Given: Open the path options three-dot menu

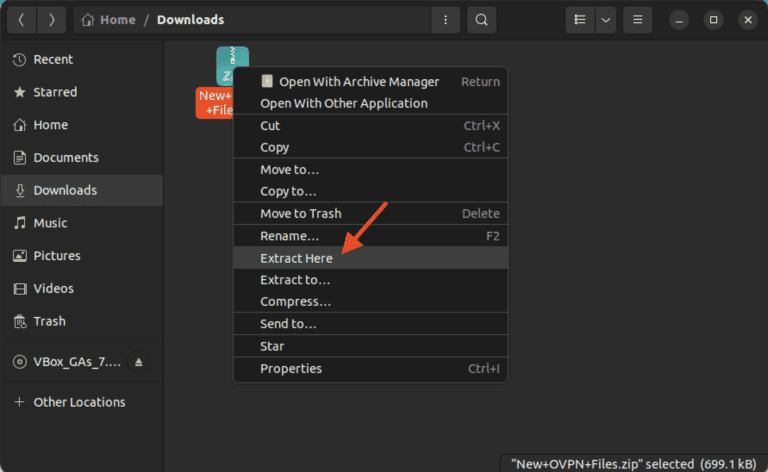Looking at the screenshot, I should (445, 20).
